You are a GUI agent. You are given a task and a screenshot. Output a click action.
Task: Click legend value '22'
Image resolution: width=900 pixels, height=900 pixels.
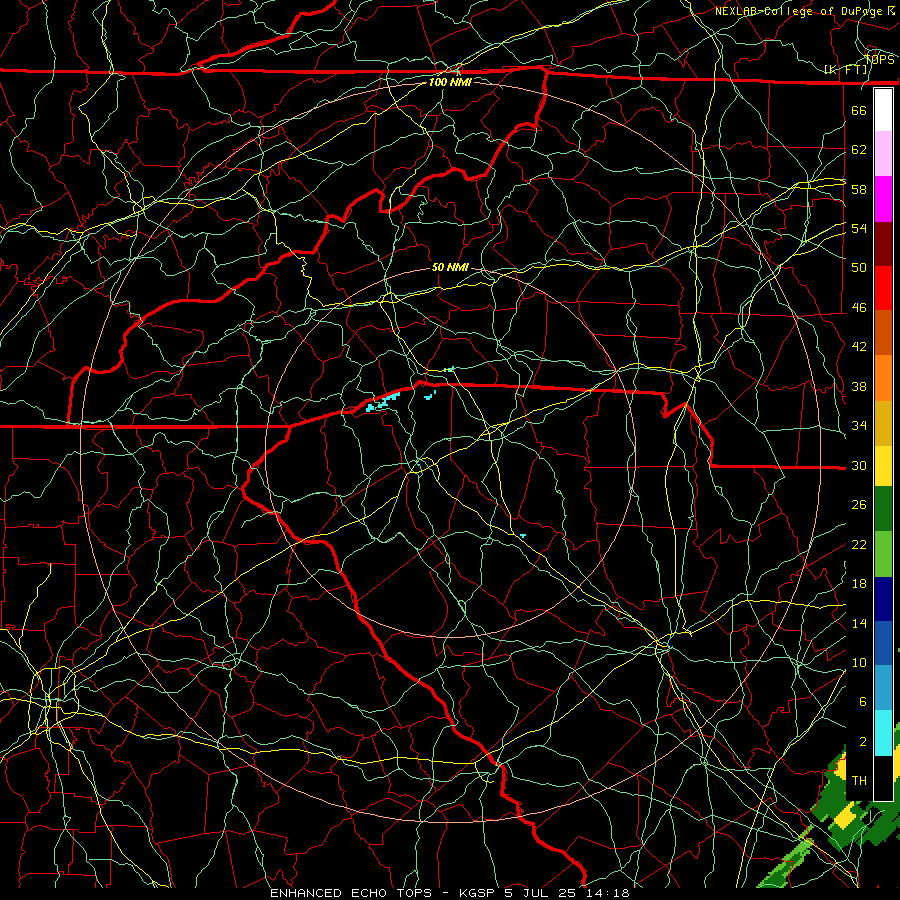pos(859,544)
